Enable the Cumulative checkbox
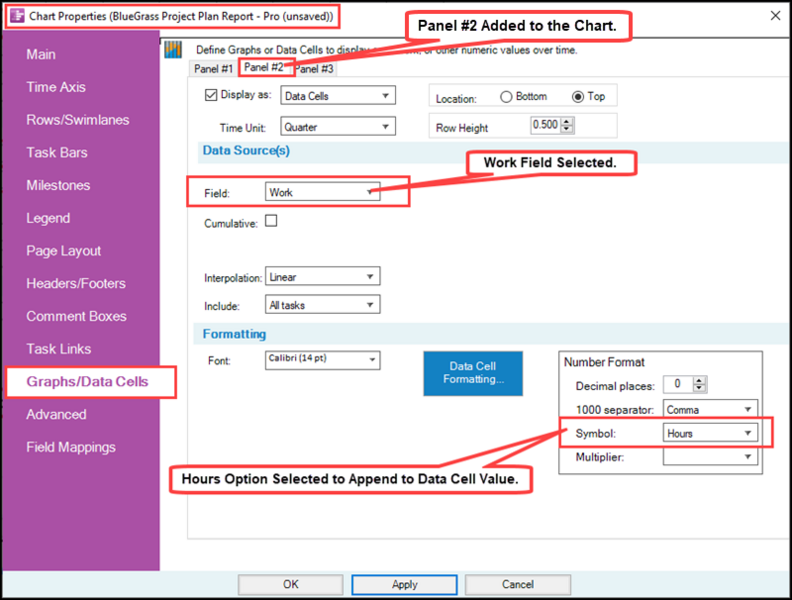The image size is (792, 600). coord(271,221)
